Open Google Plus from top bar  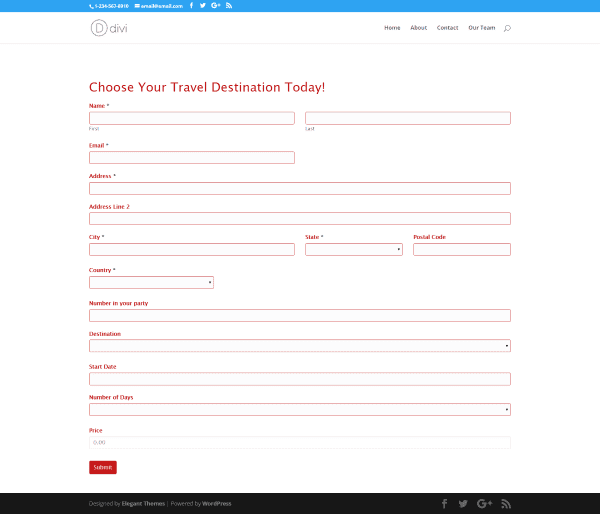coord(216,5)
